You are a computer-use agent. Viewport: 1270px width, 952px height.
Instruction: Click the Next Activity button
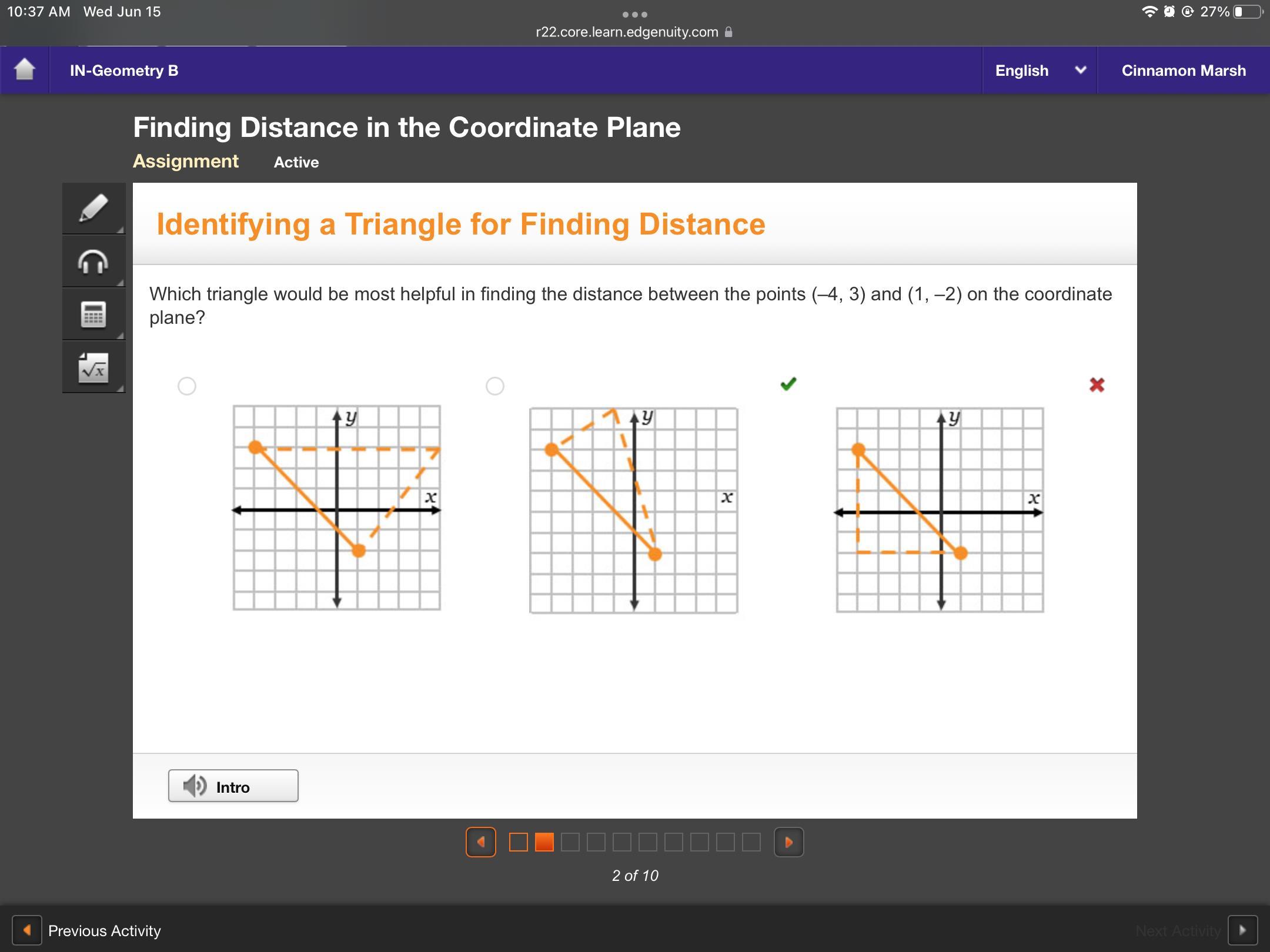[1196, 930]
